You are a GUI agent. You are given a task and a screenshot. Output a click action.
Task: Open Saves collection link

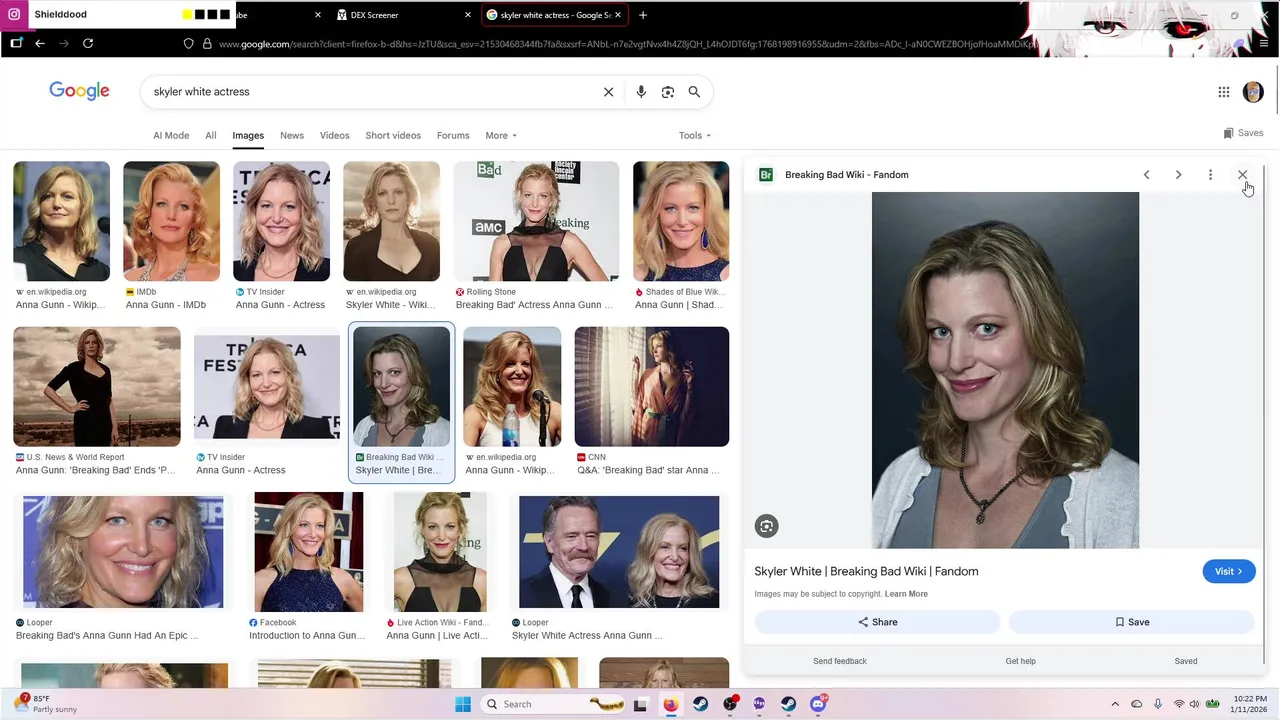(x=1243, y=133)
